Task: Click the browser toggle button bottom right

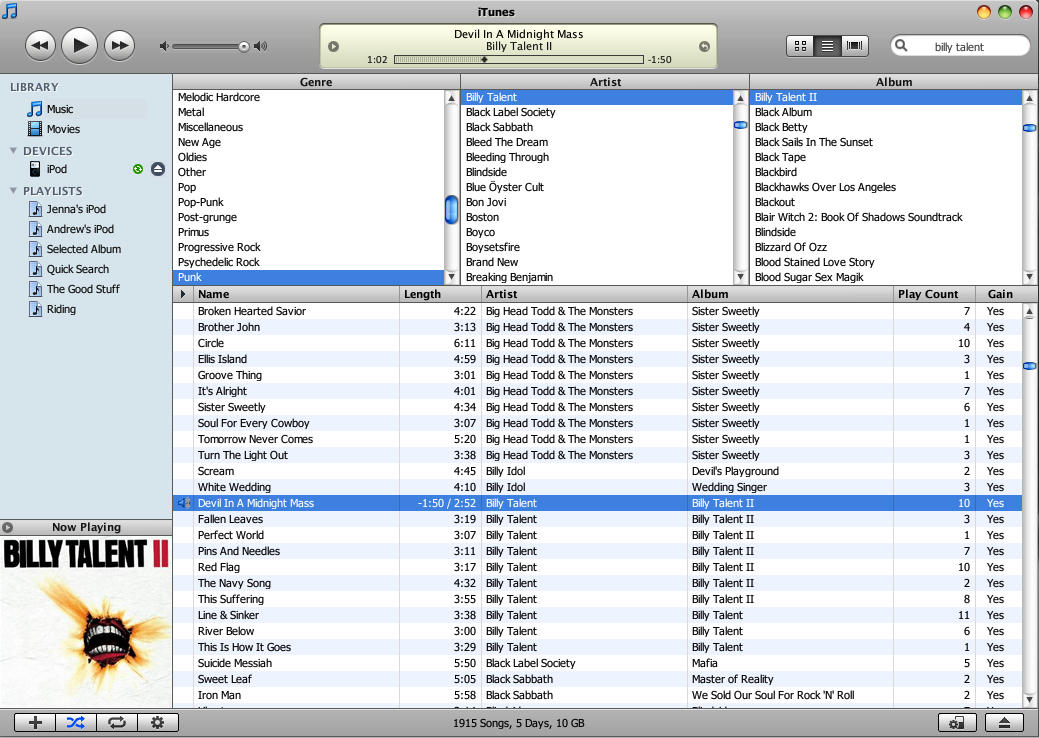Action: [957, 723]
